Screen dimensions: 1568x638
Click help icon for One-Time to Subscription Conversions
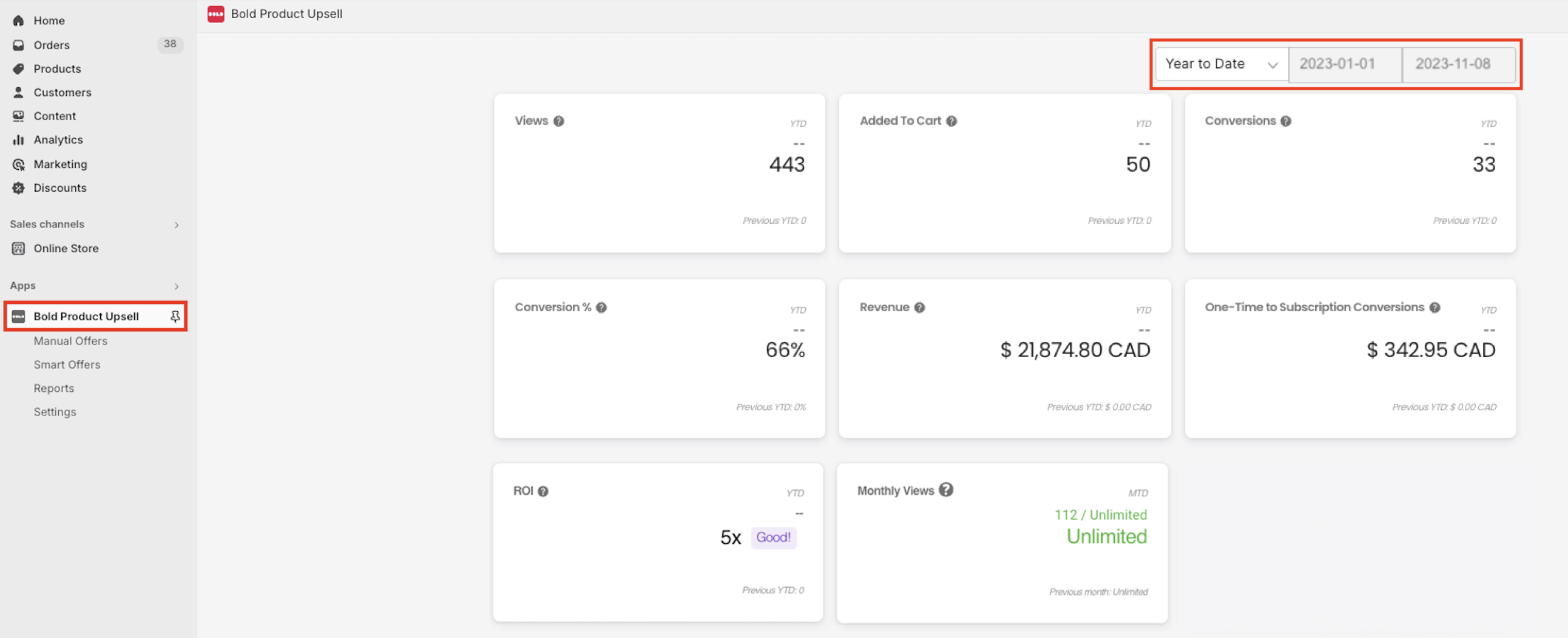(1434, 307)
